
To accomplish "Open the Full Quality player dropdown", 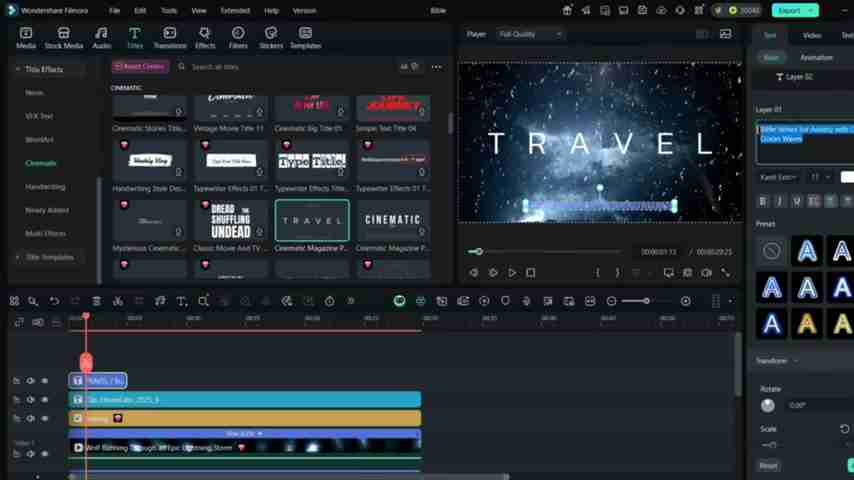I will (x=529, y=34).
